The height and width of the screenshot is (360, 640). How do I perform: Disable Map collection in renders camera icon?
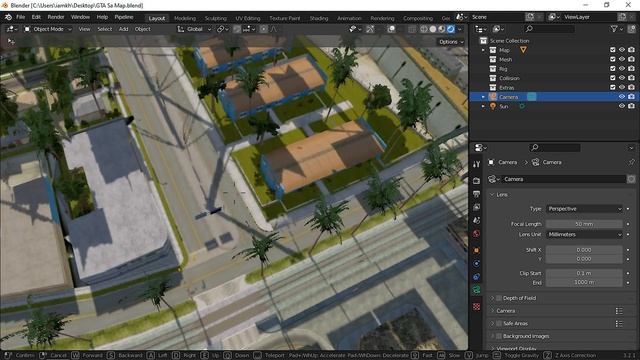click(x=631, y=50)
